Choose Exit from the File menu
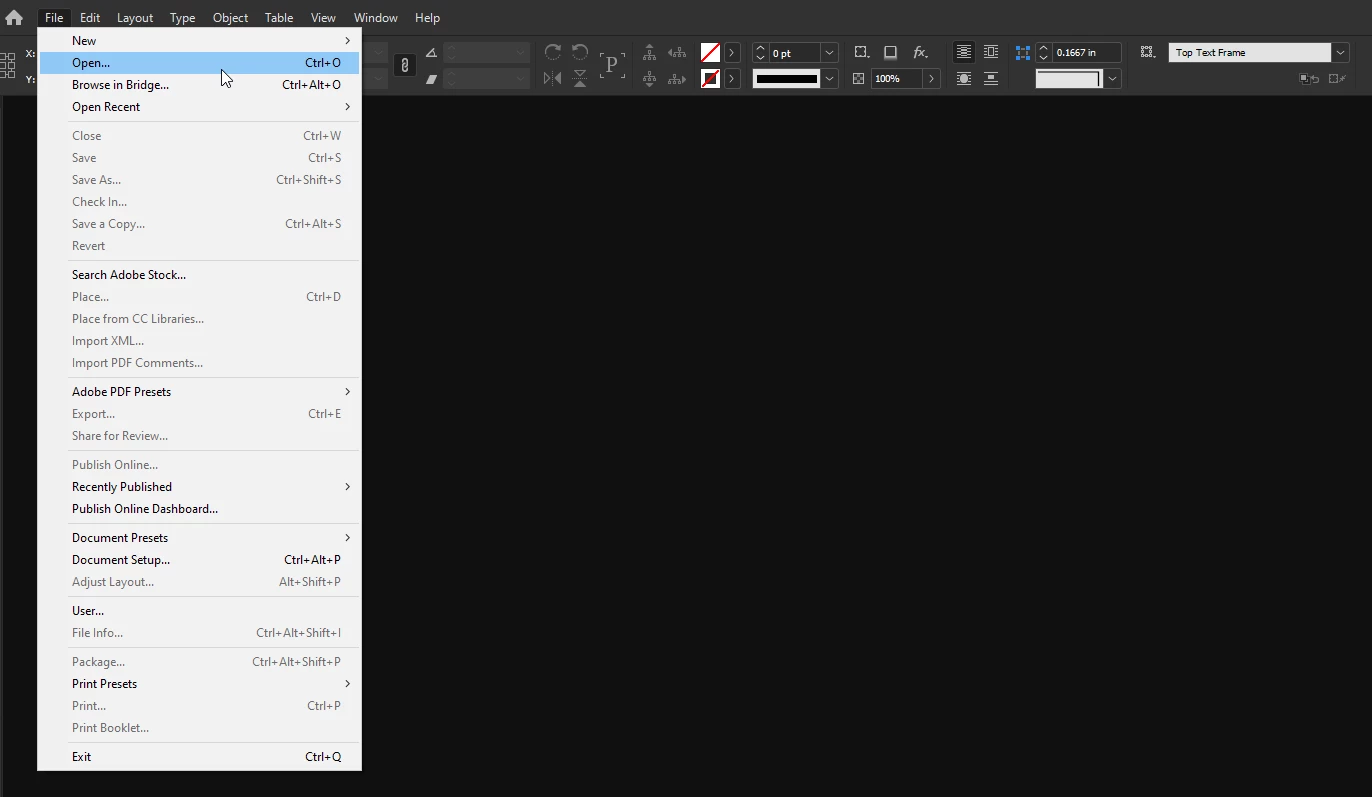1372x797 pixels. point(199,757)
